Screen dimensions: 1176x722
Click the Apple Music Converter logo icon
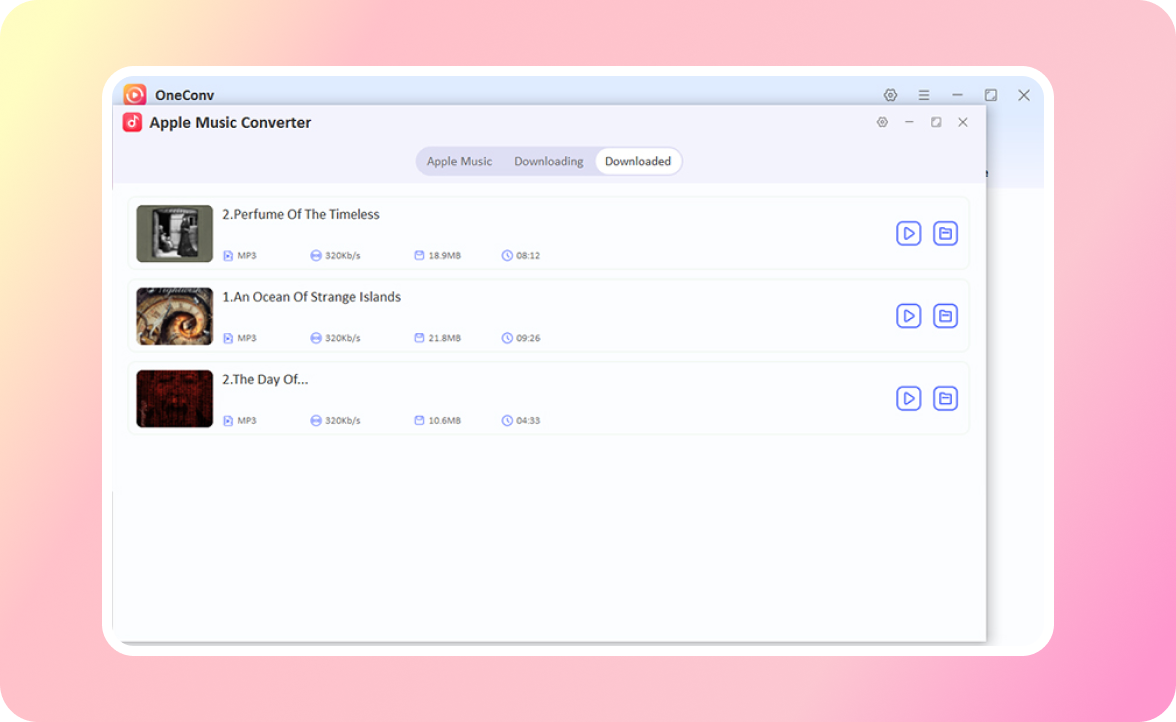point(132,122)
